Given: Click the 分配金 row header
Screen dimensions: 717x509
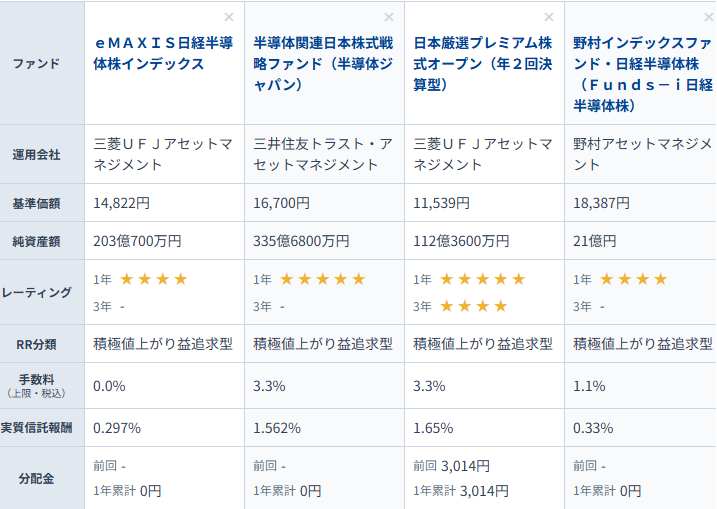Looking at the screenshot, I should pyautogui.click(x=36, y=478).
